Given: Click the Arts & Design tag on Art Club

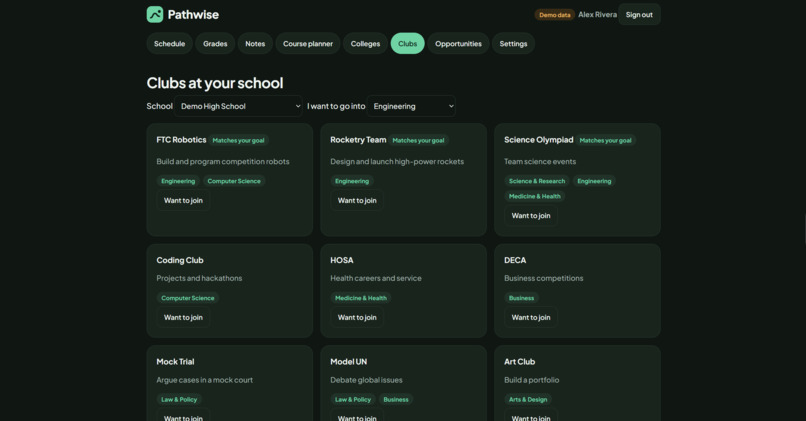Looking at the screenshot, I should click(528, 399).
